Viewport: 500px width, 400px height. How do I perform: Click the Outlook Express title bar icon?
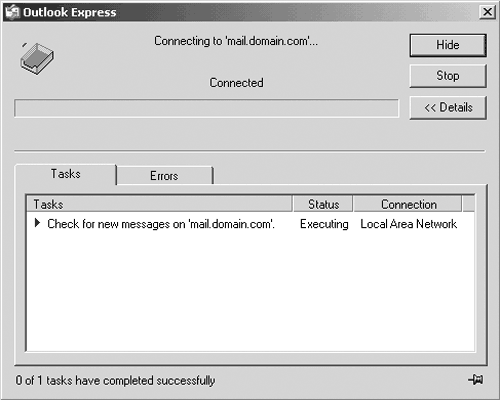pos(12,12)
